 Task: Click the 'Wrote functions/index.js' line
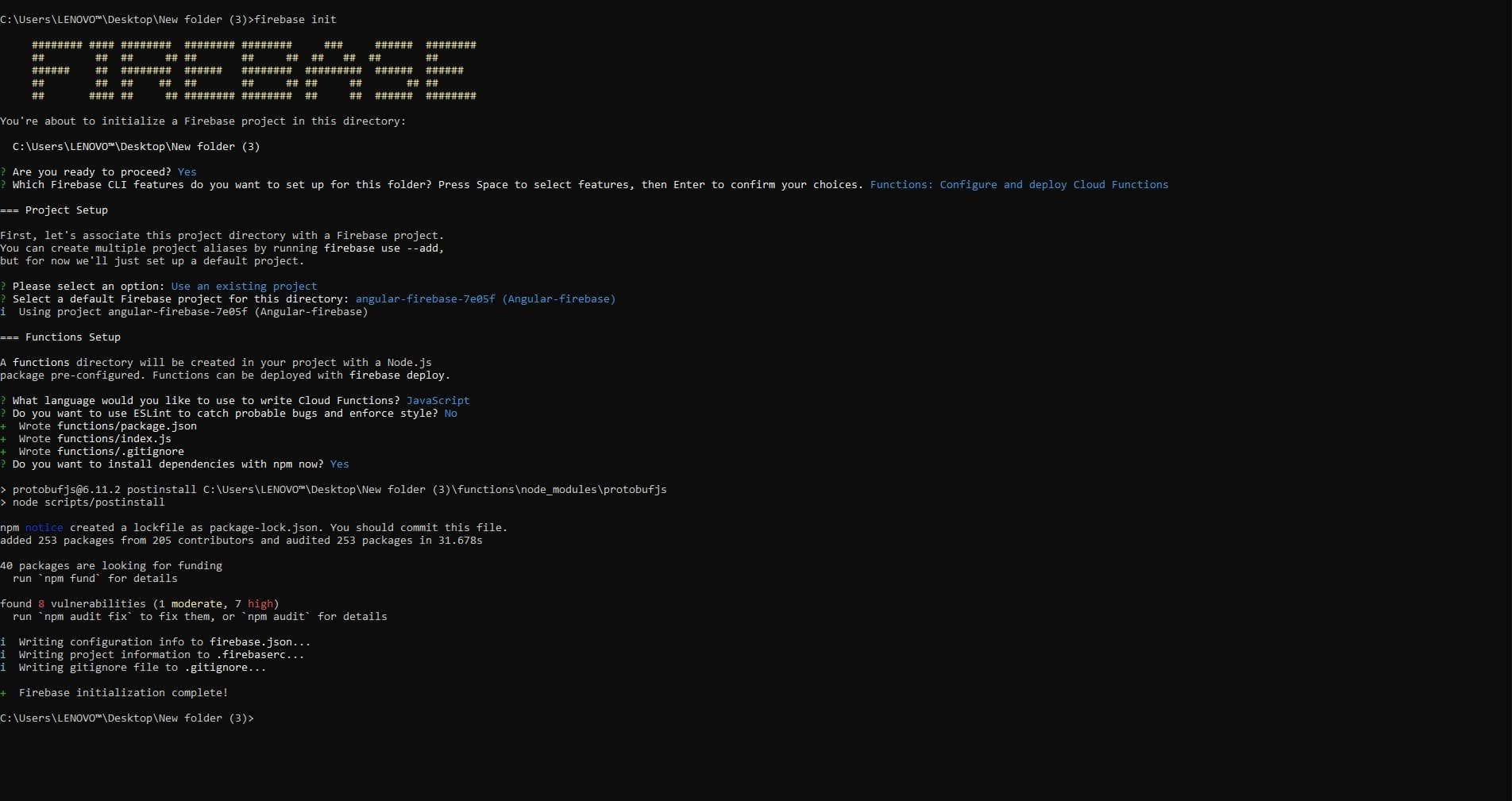(x=94, y=439)
